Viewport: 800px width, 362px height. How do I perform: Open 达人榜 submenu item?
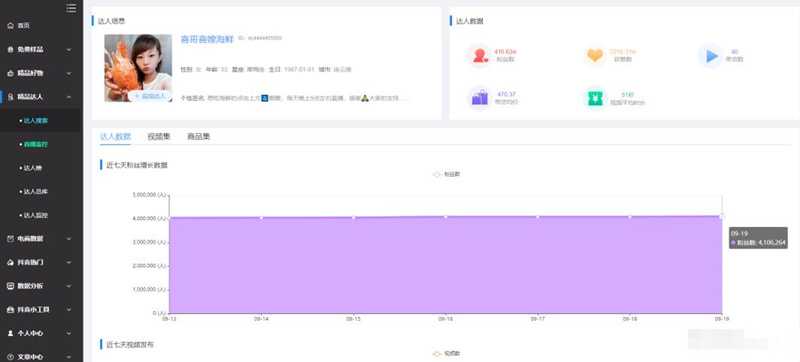coord(33,168)
